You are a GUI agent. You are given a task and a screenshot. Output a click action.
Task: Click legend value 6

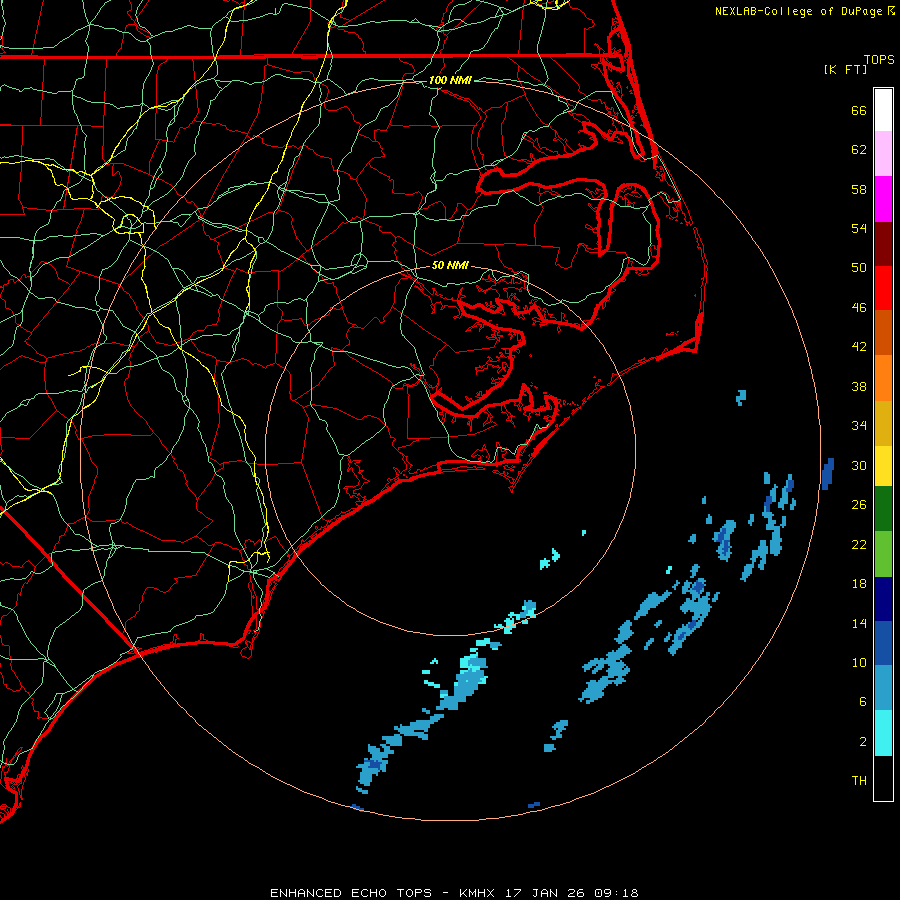862,702
